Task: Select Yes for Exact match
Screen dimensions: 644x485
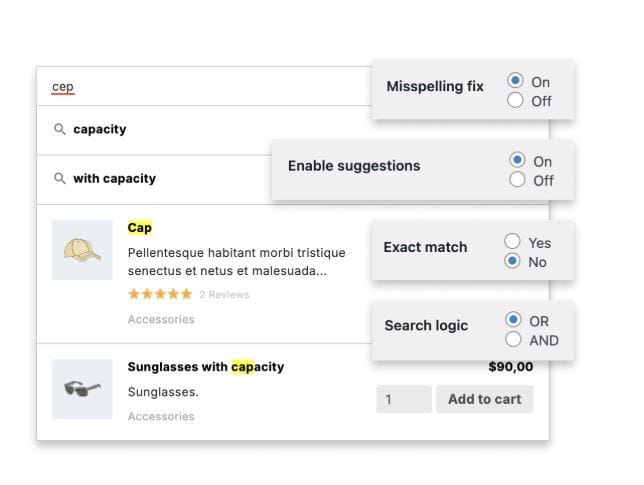Action: (512, 241)
